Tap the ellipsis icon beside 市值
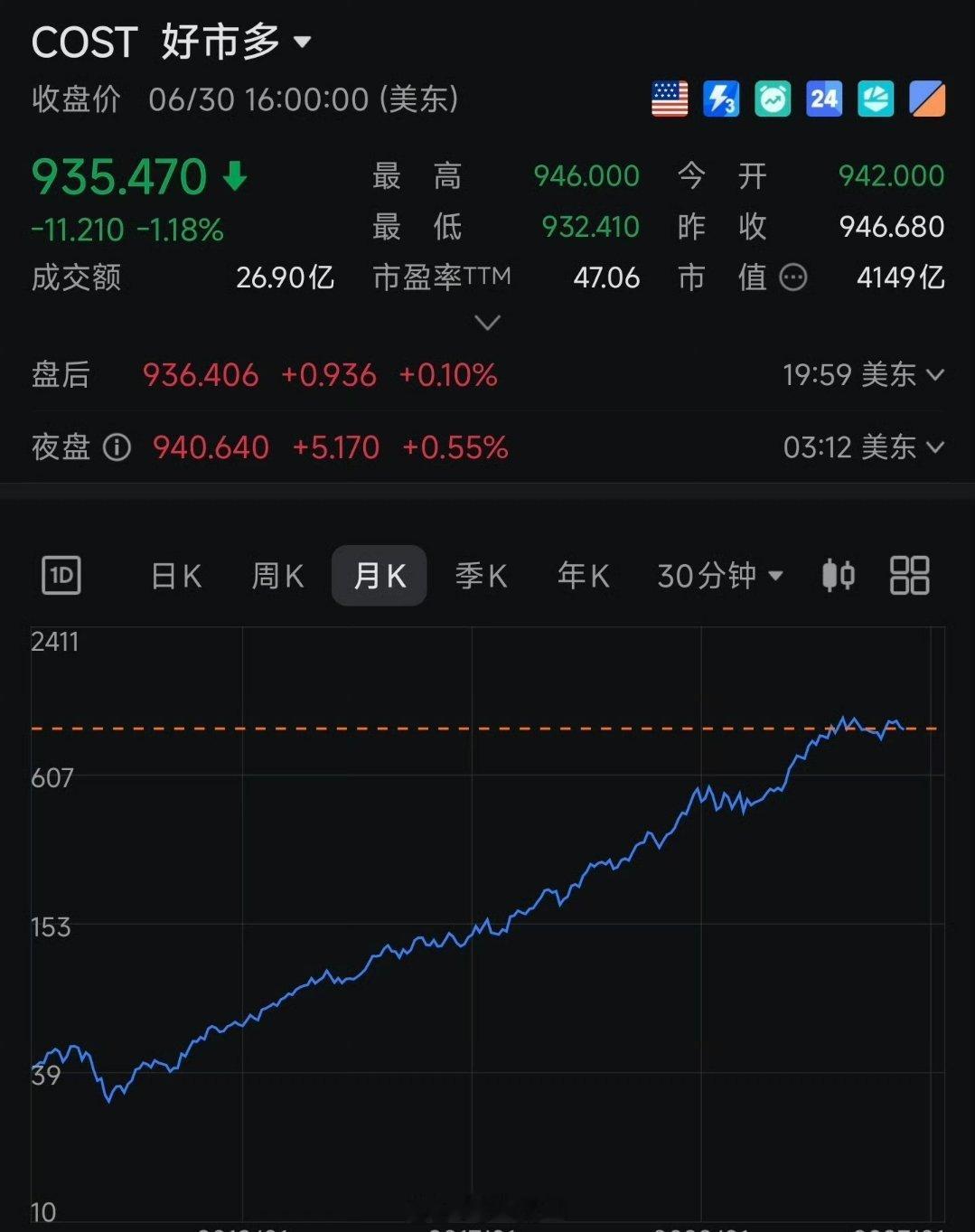The image size is (975, 1232). click(x=792, y=277)
